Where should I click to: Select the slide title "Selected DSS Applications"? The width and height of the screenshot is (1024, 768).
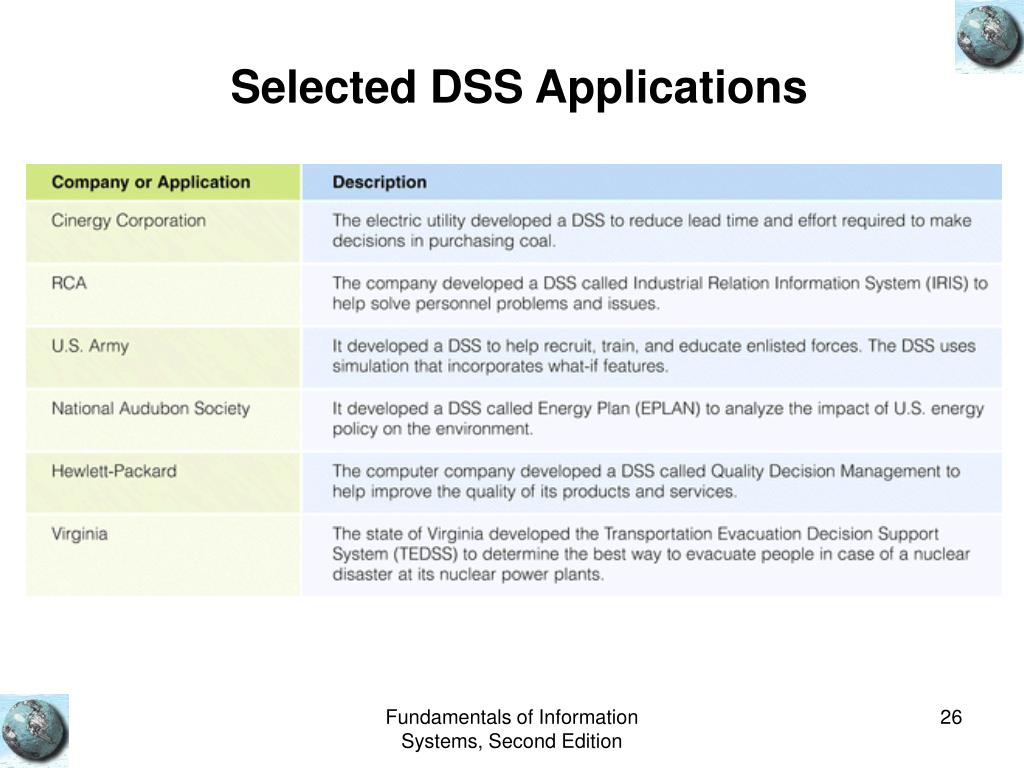pos(519,87)
